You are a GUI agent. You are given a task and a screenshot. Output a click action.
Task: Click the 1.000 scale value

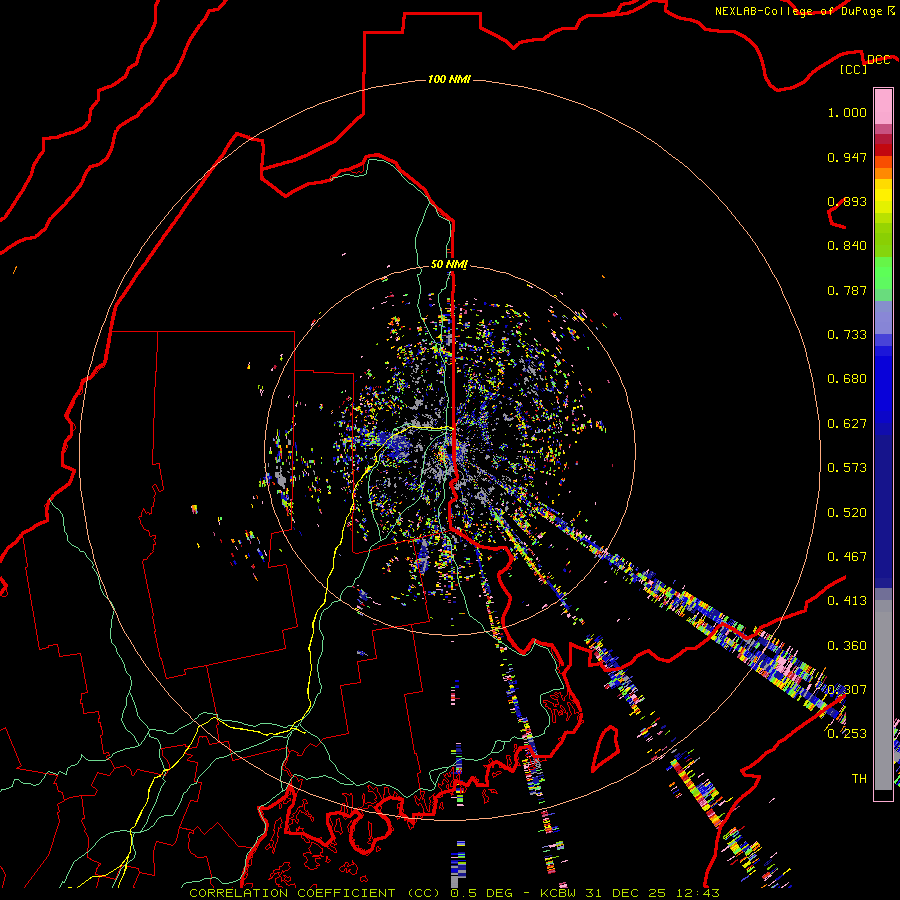pyautogui.click(x=847, y=112)
